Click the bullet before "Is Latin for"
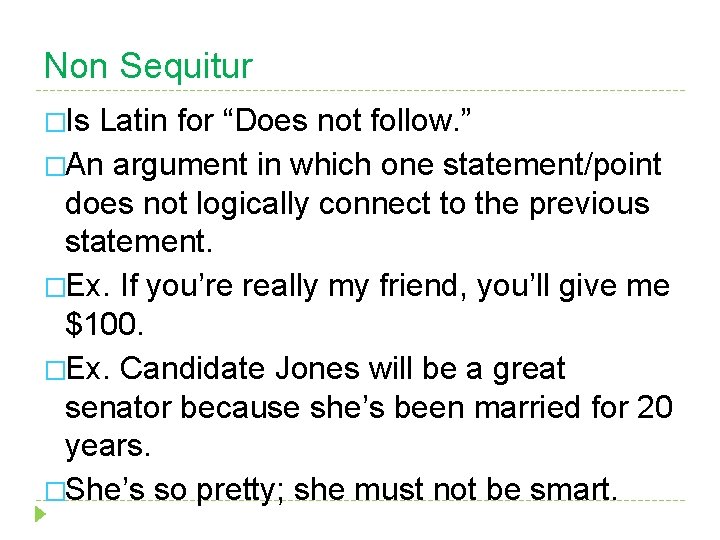Viewport: 720px width, 540px height. coord(56,122)
